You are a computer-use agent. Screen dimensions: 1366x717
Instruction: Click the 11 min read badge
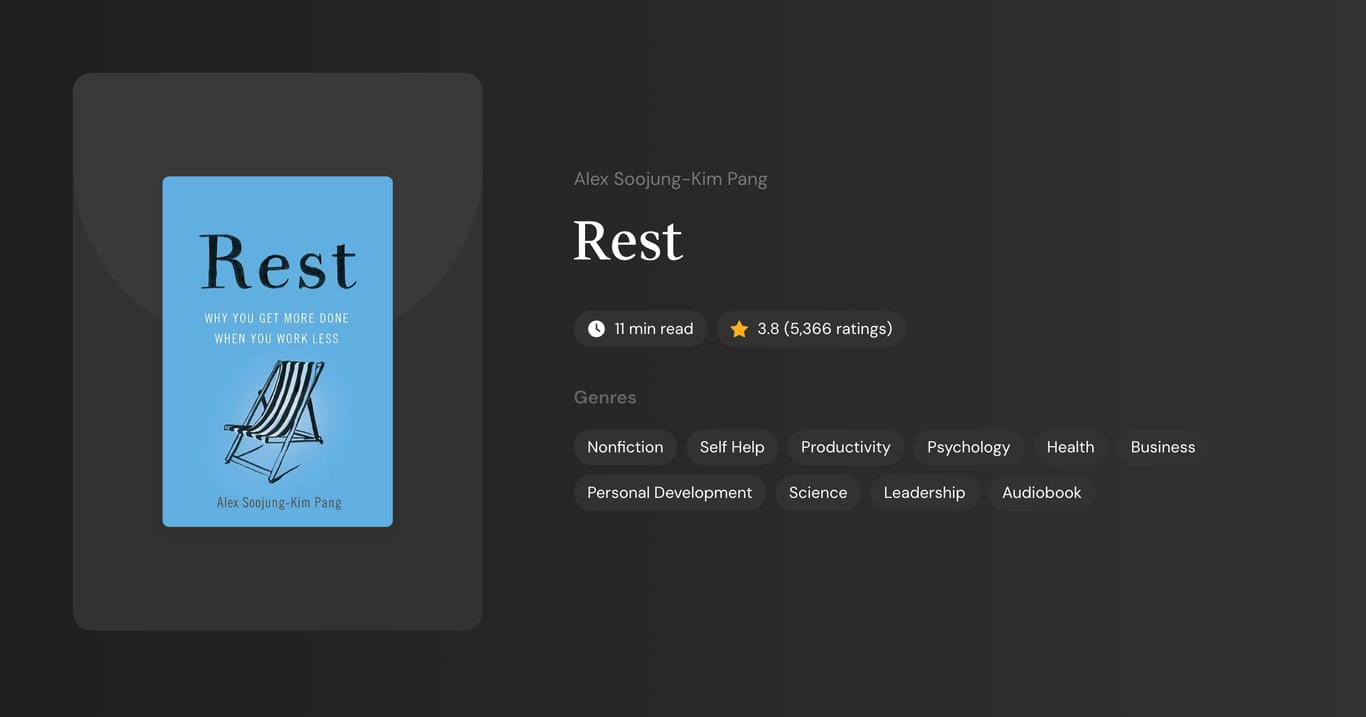point(640,329)
